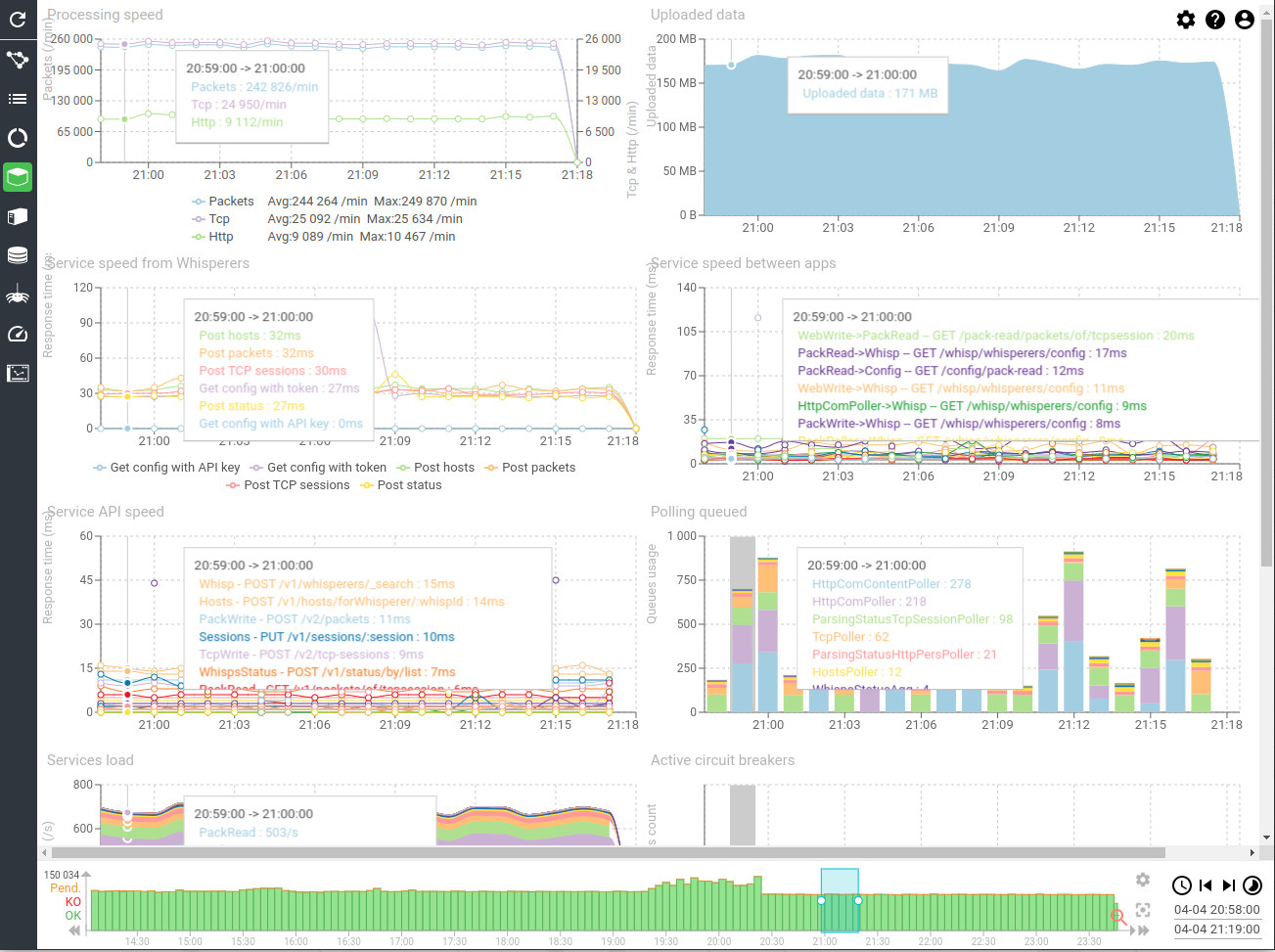
Task: Click the 150 034 max value on timeline
Action: coord(62,875)
